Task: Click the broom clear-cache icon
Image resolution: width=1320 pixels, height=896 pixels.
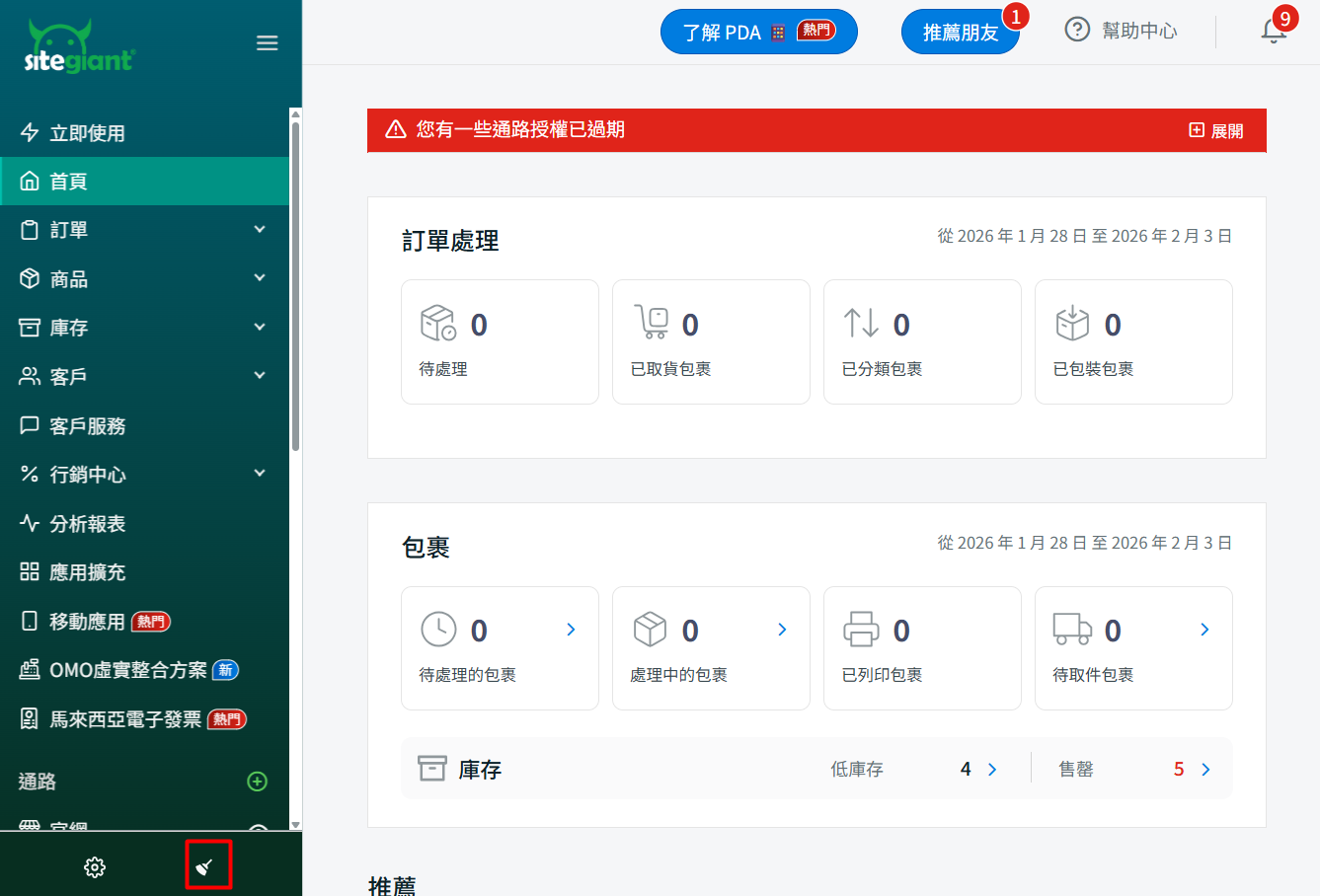Action: [205, 866]
